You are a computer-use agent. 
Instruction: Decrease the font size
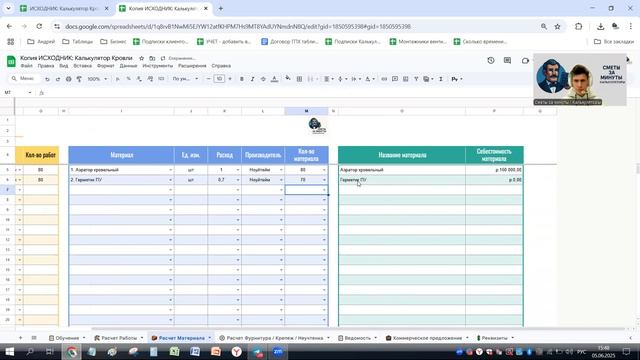(208, 79)
